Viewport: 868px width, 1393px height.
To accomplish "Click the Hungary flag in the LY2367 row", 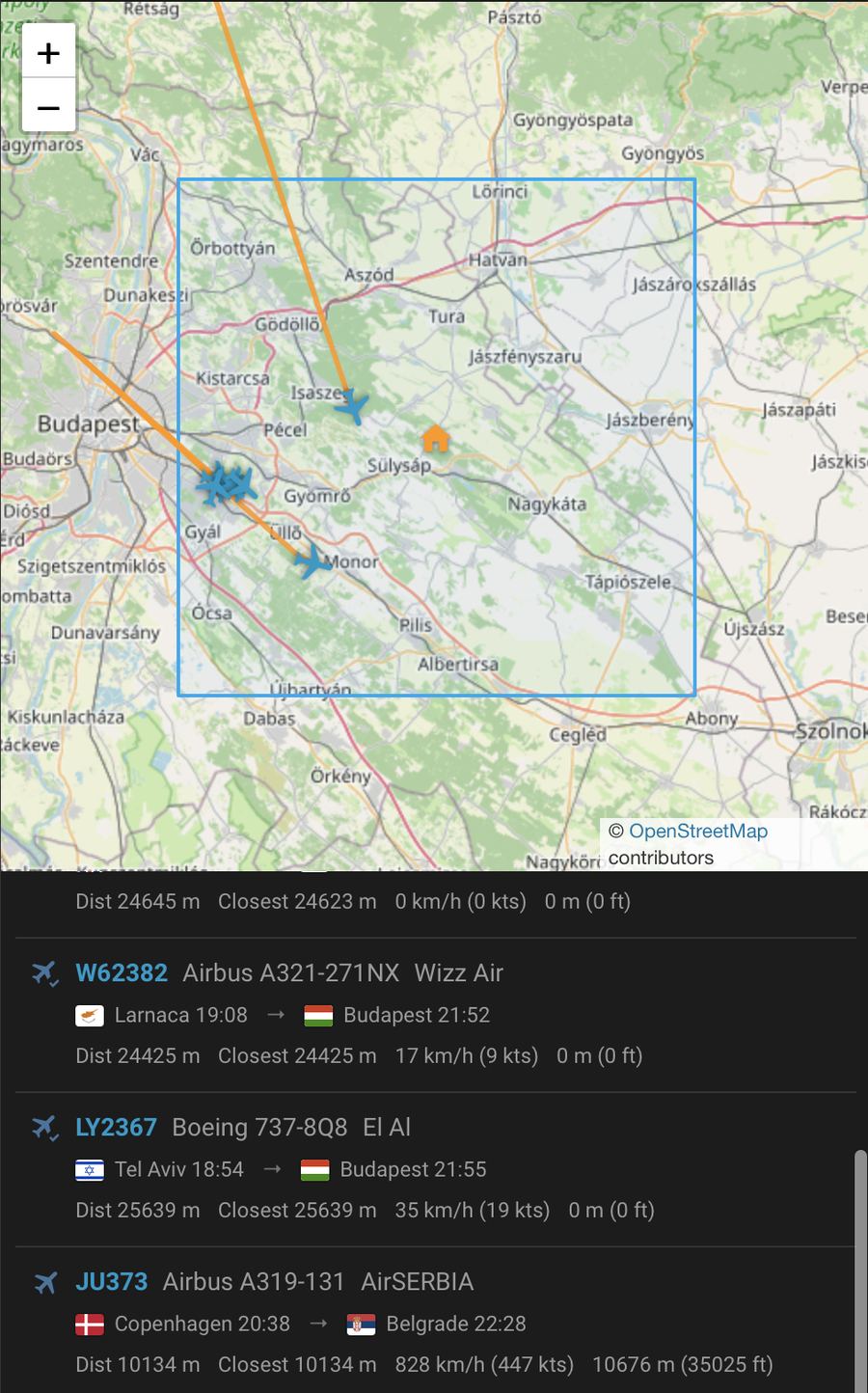I will [x=315, y=1170].
